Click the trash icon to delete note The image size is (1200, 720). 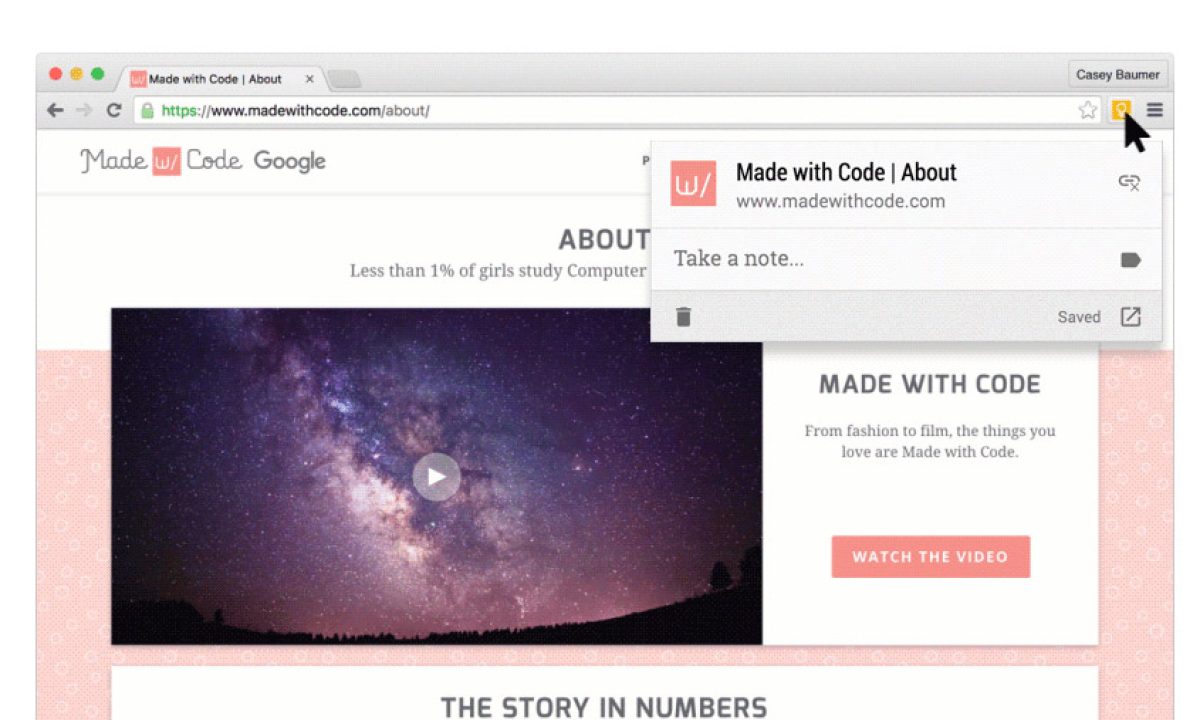(683, 317)
